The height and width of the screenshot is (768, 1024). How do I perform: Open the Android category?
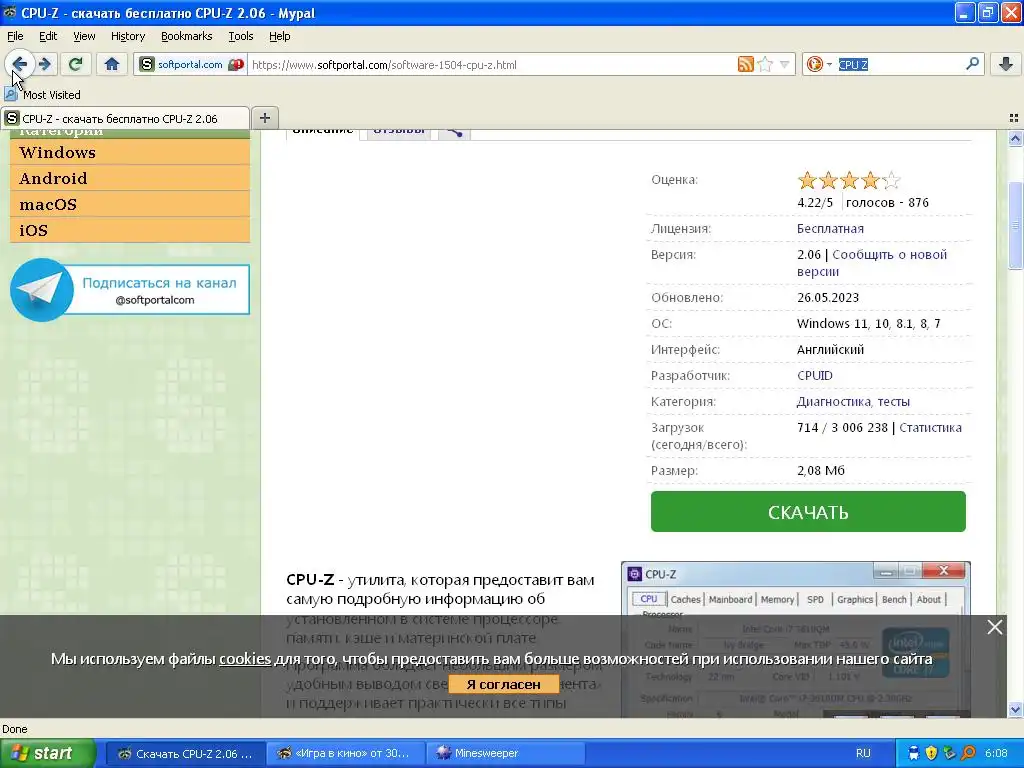130,178
